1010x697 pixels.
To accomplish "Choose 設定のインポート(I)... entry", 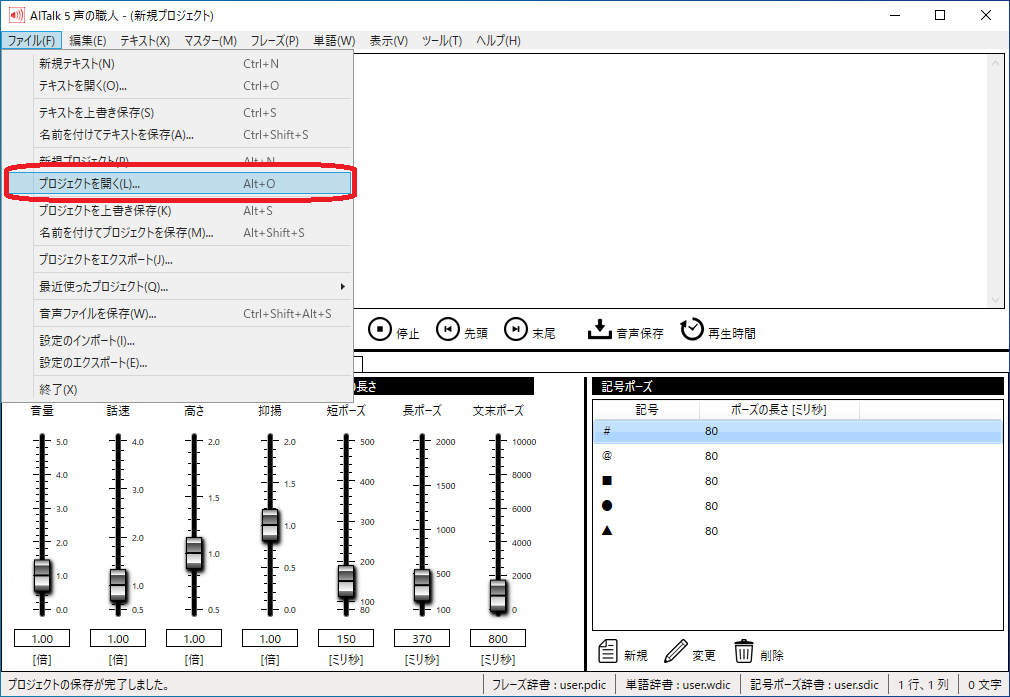I will pos(178,341).
